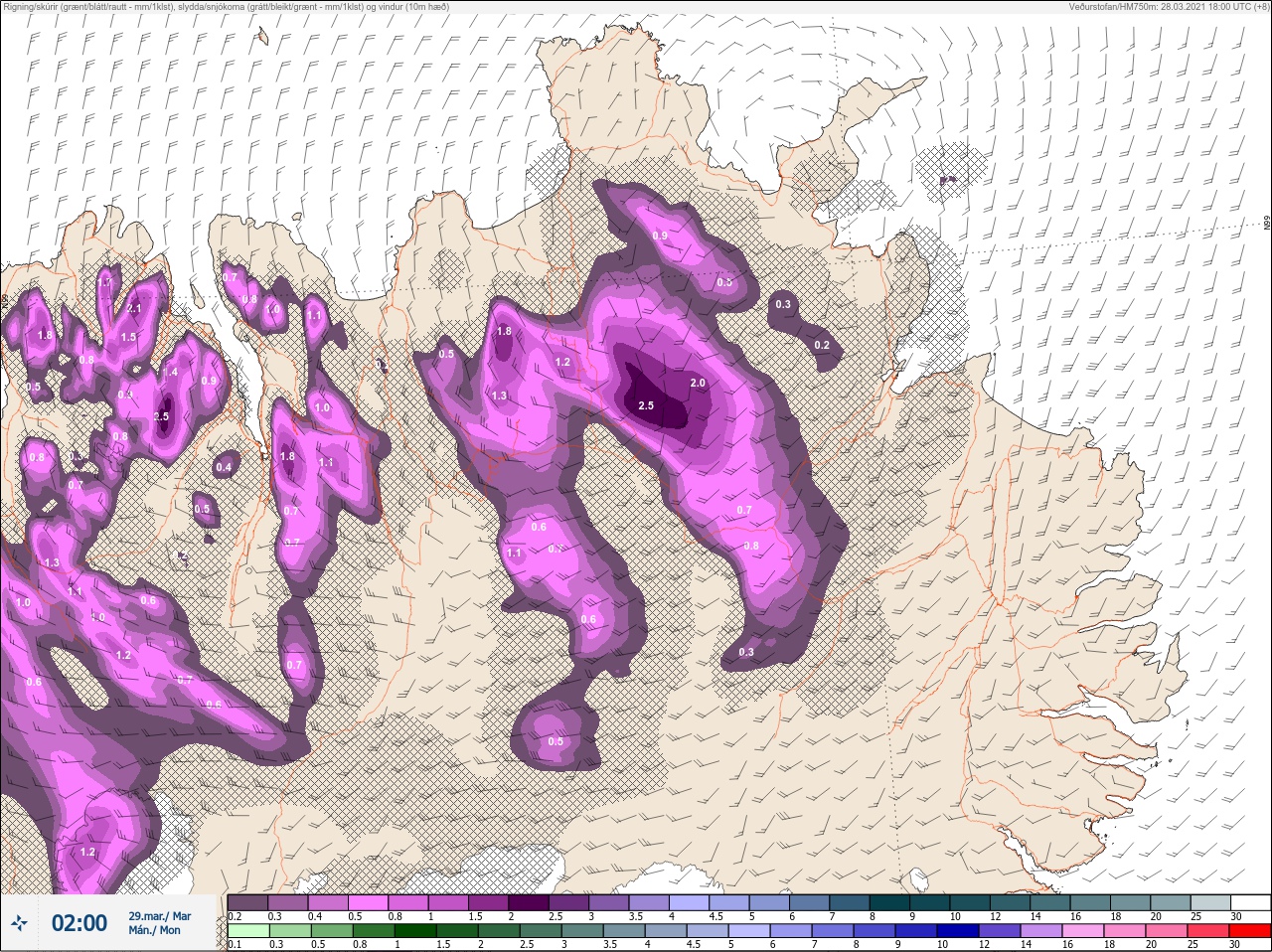Pick upper snow legend swatch between 1 and 1.5
This screenshot has width=1272, height=952.
pyautogui.click(x=448, y=902)
